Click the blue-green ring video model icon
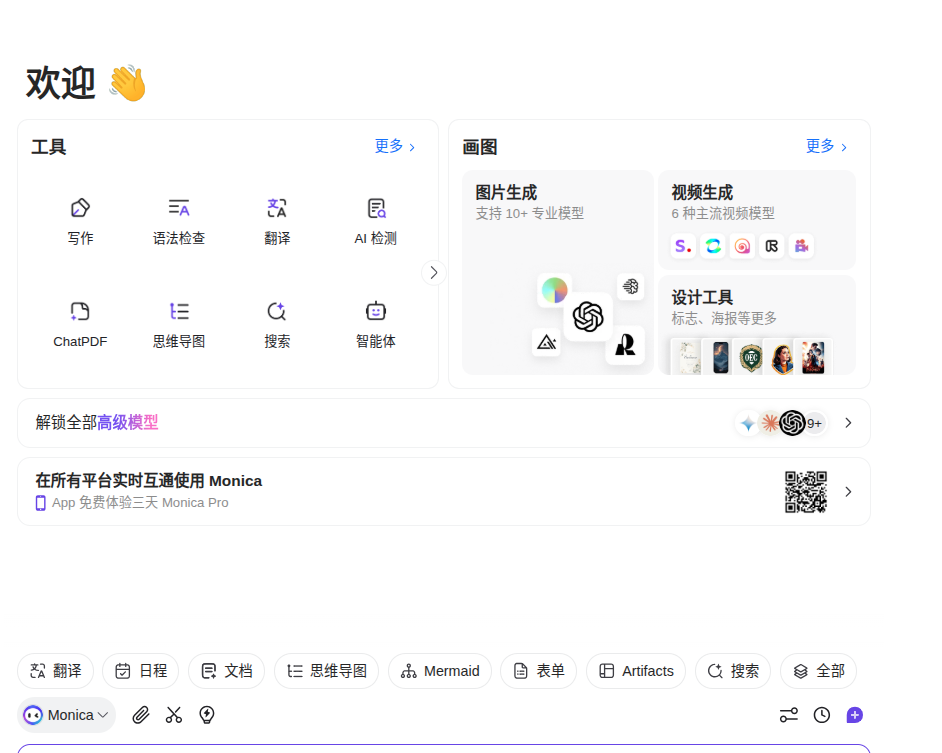942x753 pixels. pos(713,246)
